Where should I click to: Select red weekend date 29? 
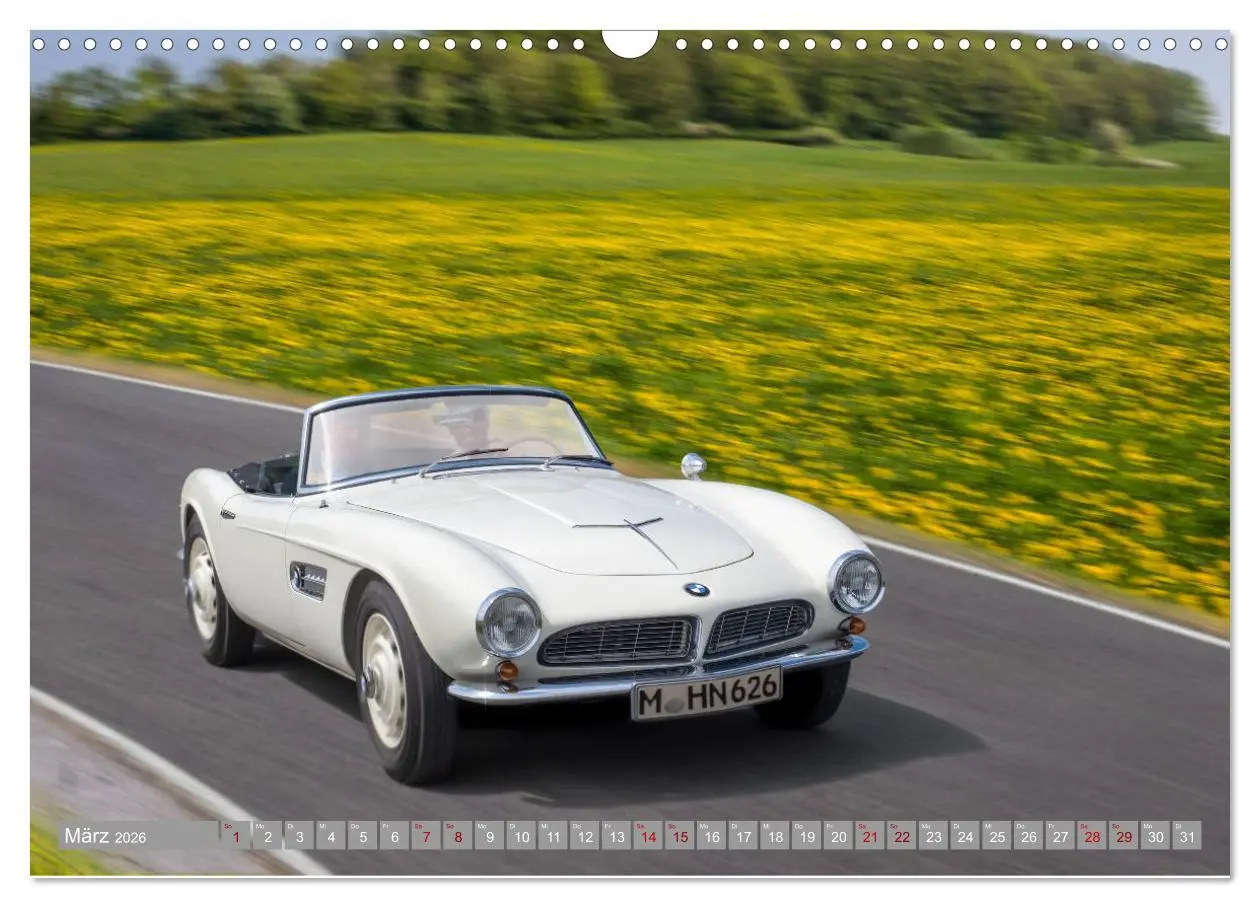point(1124,836)
